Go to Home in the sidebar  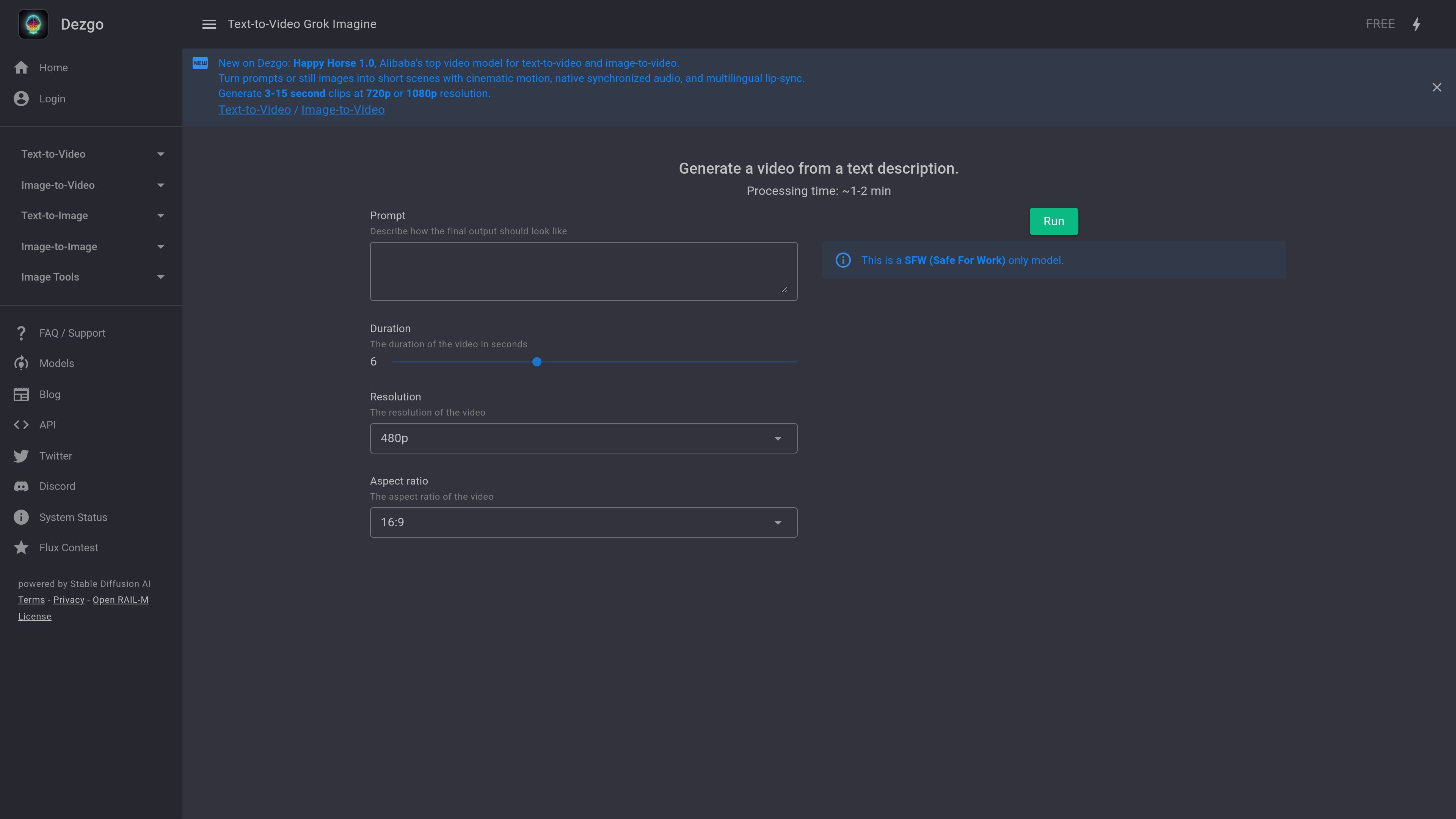click(91, 68)
